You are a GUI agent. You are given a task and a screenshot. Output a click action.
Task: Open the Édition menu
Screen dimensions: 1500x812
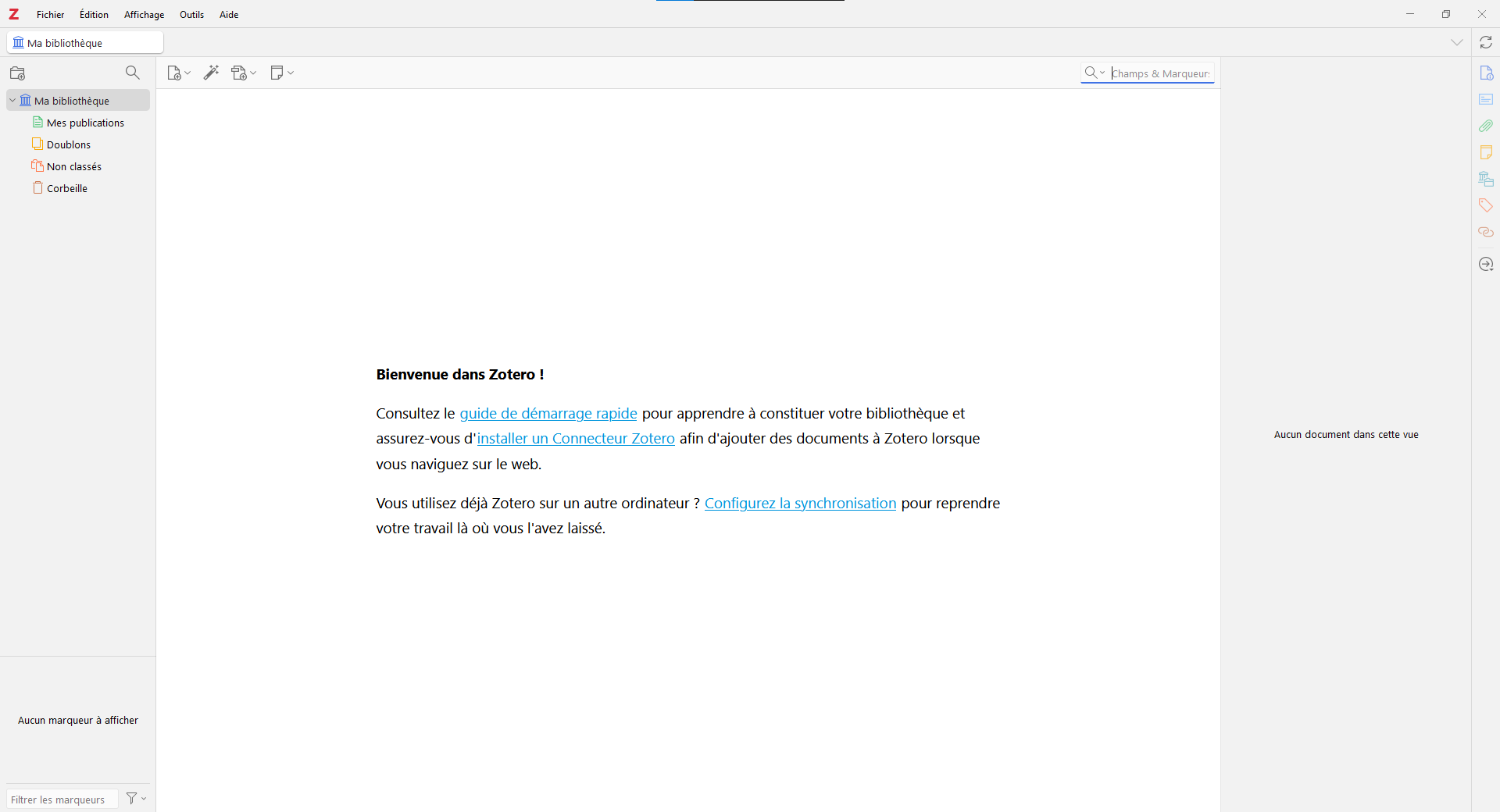(94, 15)
